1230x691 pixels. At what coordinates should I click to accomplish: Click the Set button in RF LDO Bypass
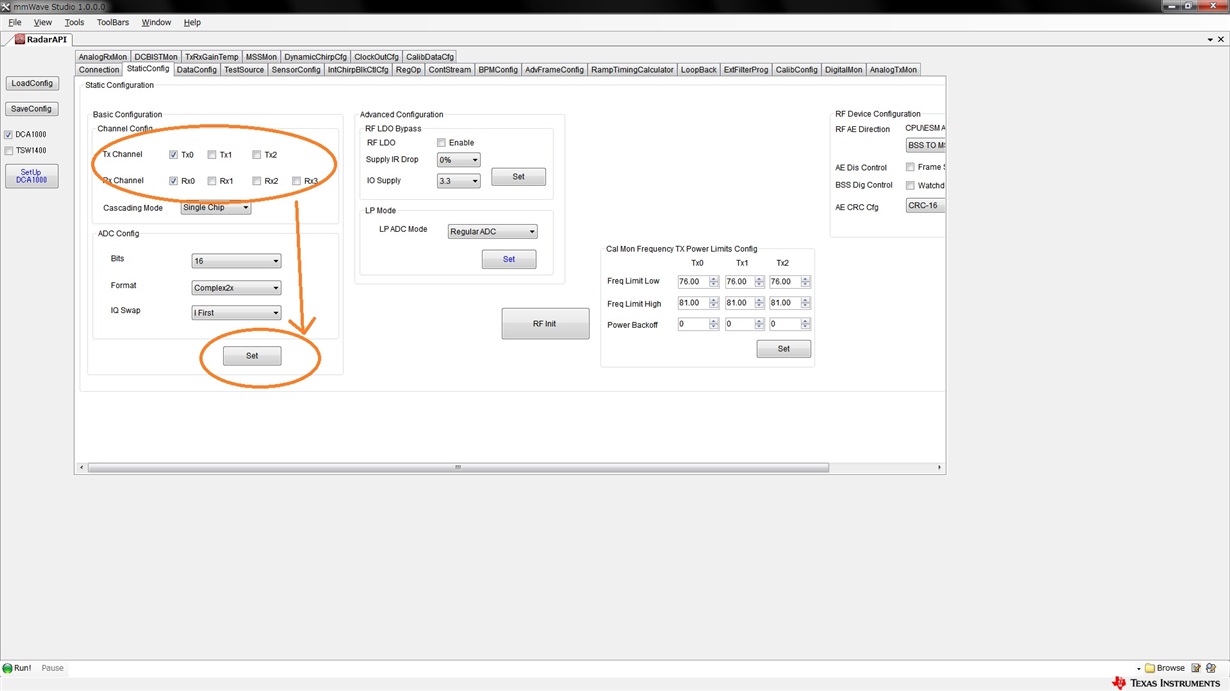pyautogui.click(x=518, y=177)
